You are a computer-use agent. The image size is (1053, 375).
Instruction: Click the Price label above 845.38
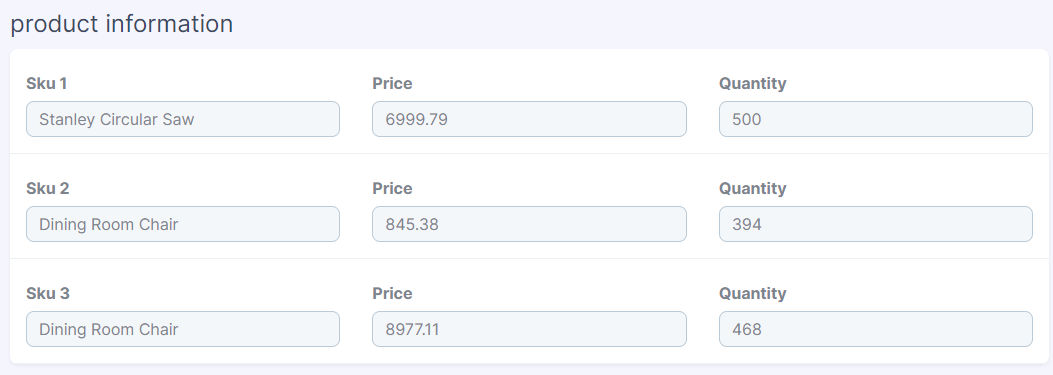click(392, 188)
